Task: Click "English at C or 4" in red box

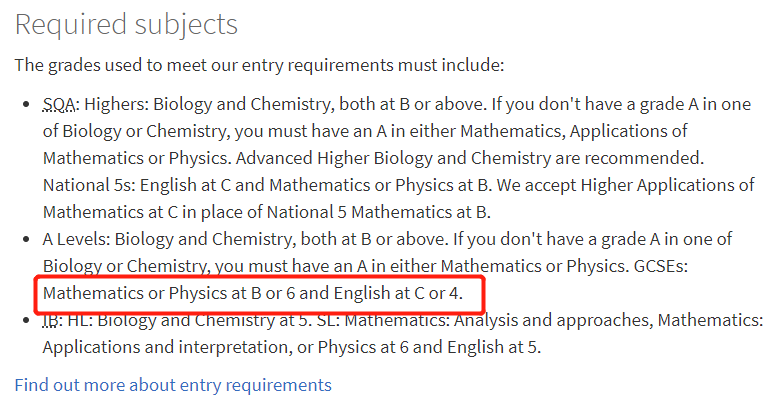Action: pyautogui.click(x=398, y=293)
